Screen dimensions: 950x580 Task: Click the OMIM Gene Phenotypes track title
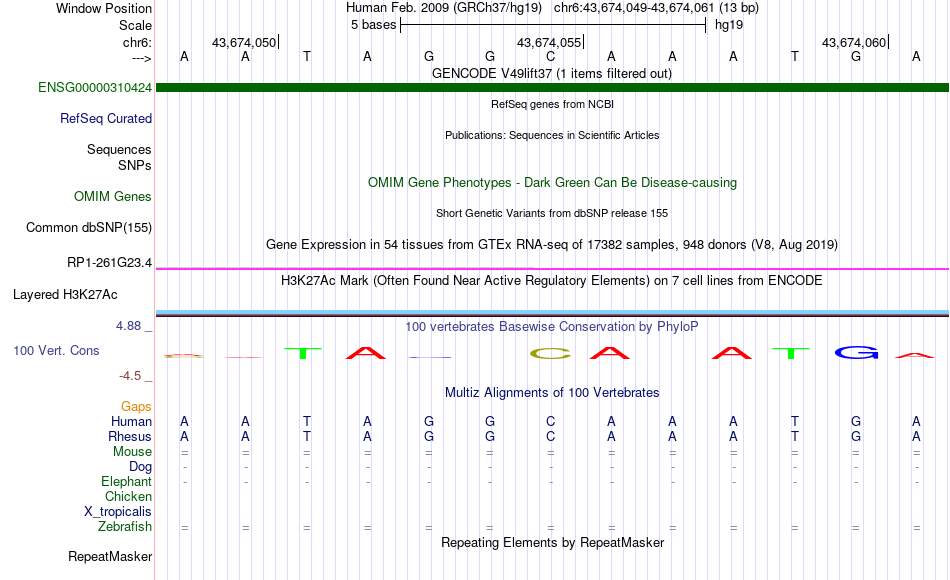(552, 182)
